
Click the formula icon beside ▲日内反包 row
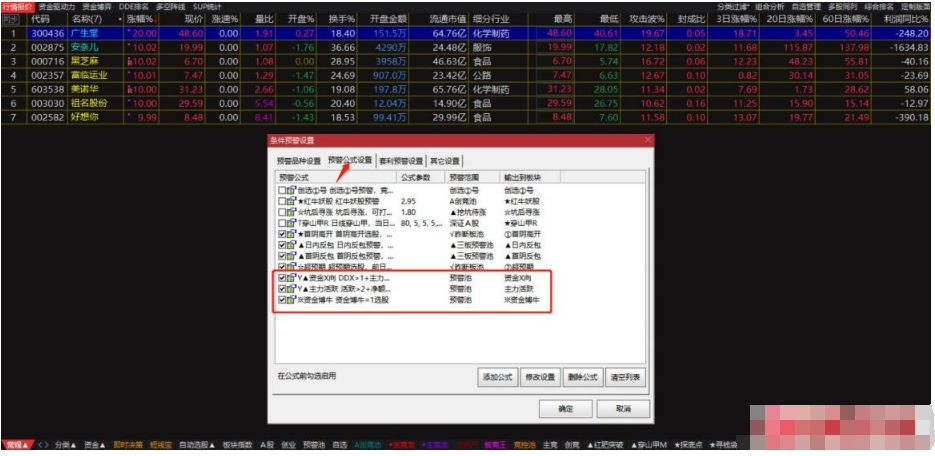click(x=293, y=244)
